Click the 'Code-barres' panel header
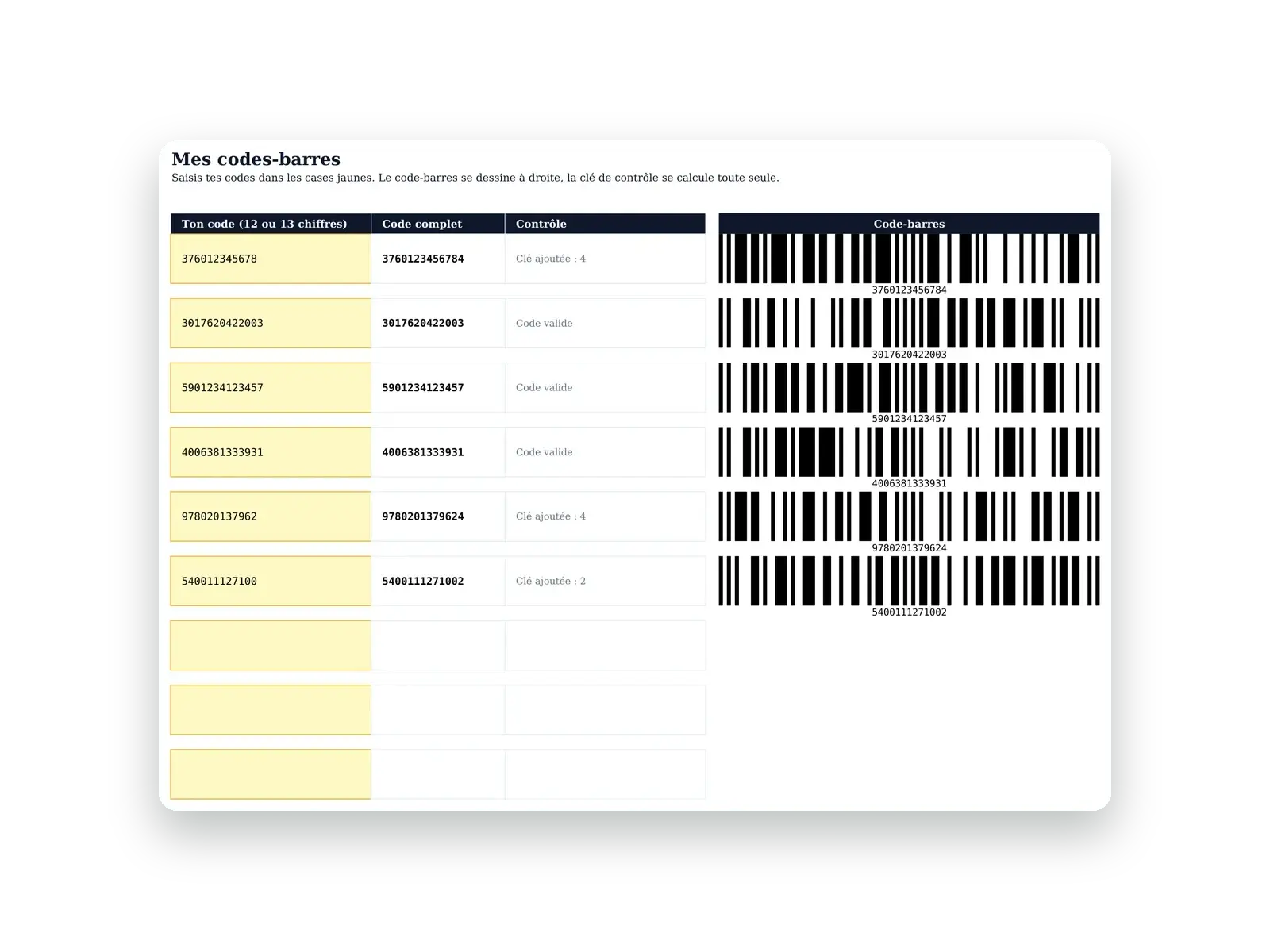1270x952 pixels. [909, 224]
